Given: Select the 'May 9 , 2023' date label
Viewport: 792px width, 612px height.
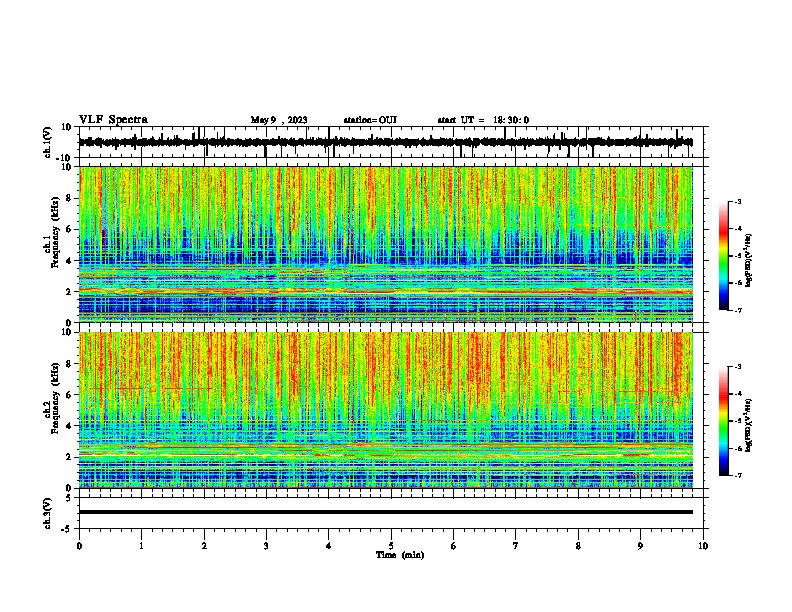Looking at the screenshot, I should coord(279,120).
